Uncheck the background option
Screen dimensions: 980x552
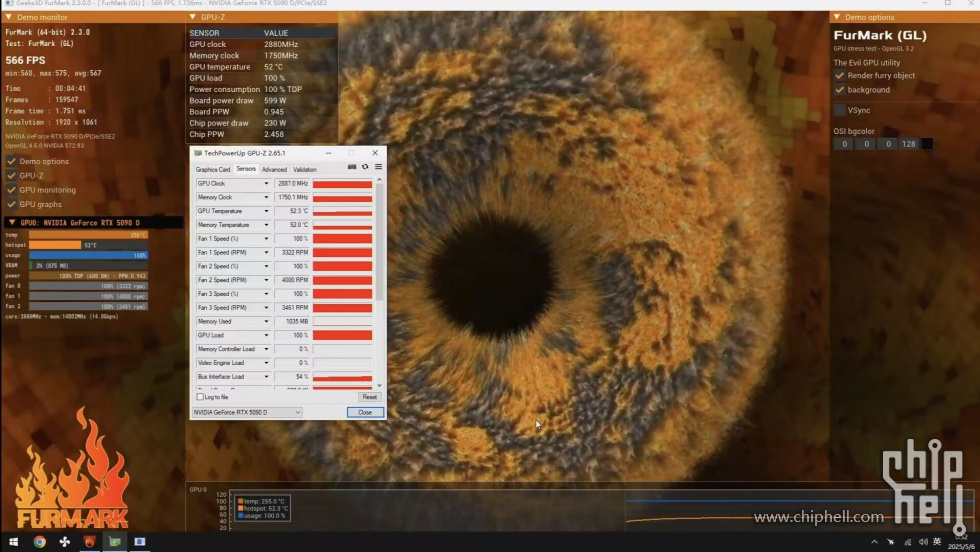click(839, 90)
